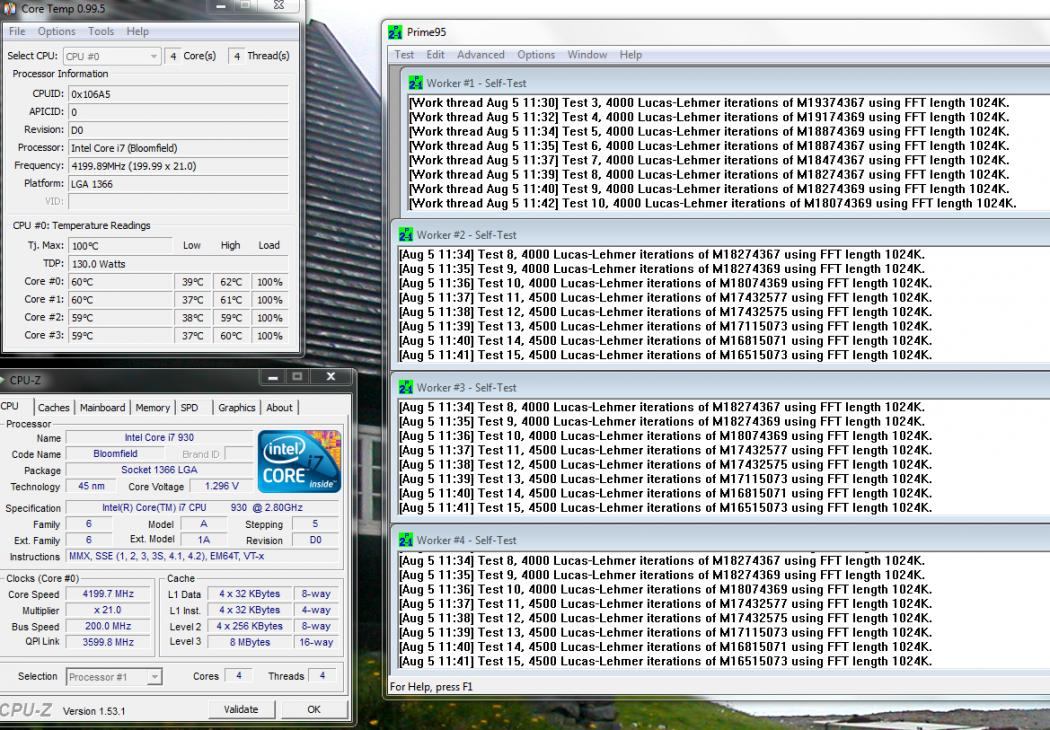Screen dimensions: 1050x730
Task: Click the Threads count field in CPU-Z
Action: (x=322, y=676)
